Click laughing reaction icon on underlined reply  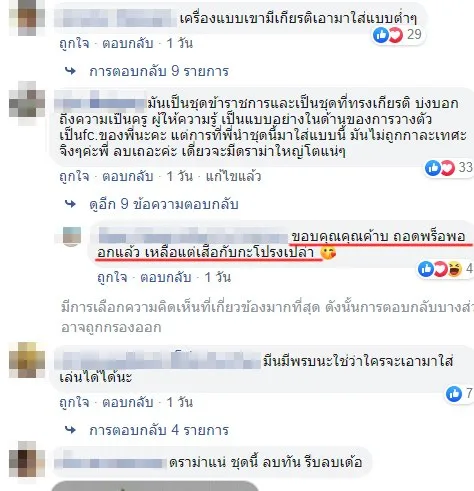455,269
